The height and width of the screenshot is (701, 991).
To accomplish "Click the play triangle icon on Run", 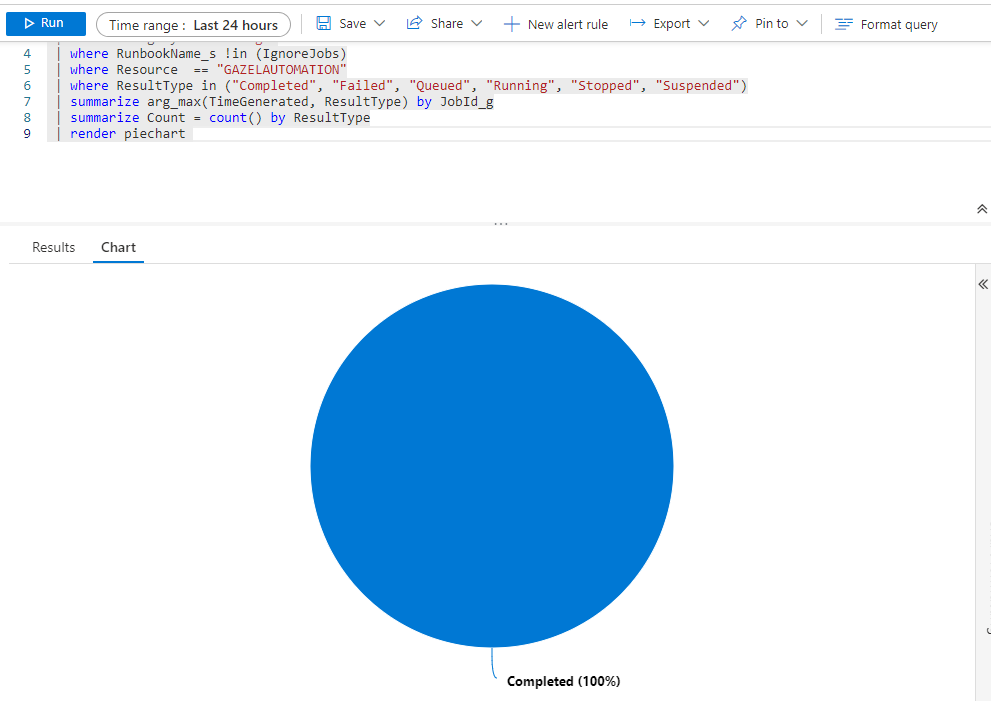I will point(29,23).
